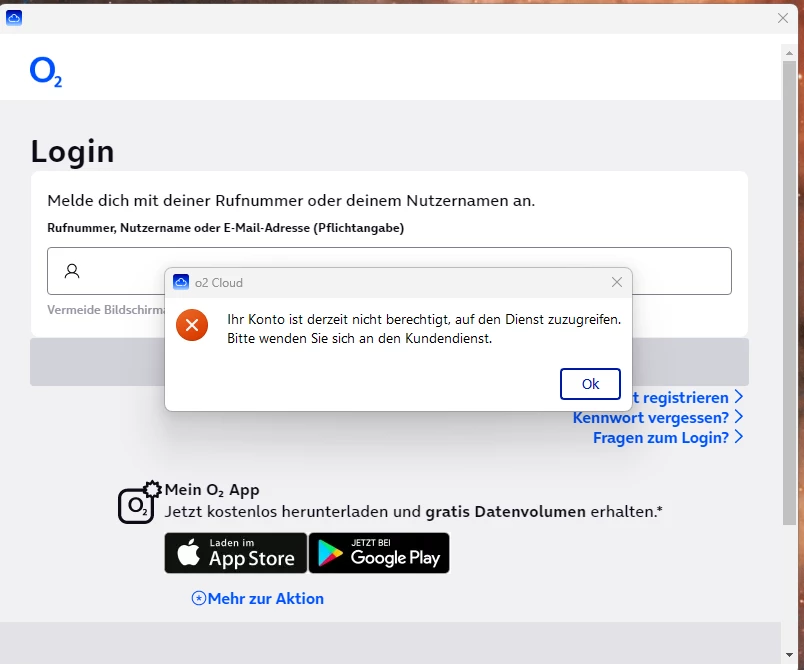Click the 'gratis Datenvolumen' promo text

[506, 512]
